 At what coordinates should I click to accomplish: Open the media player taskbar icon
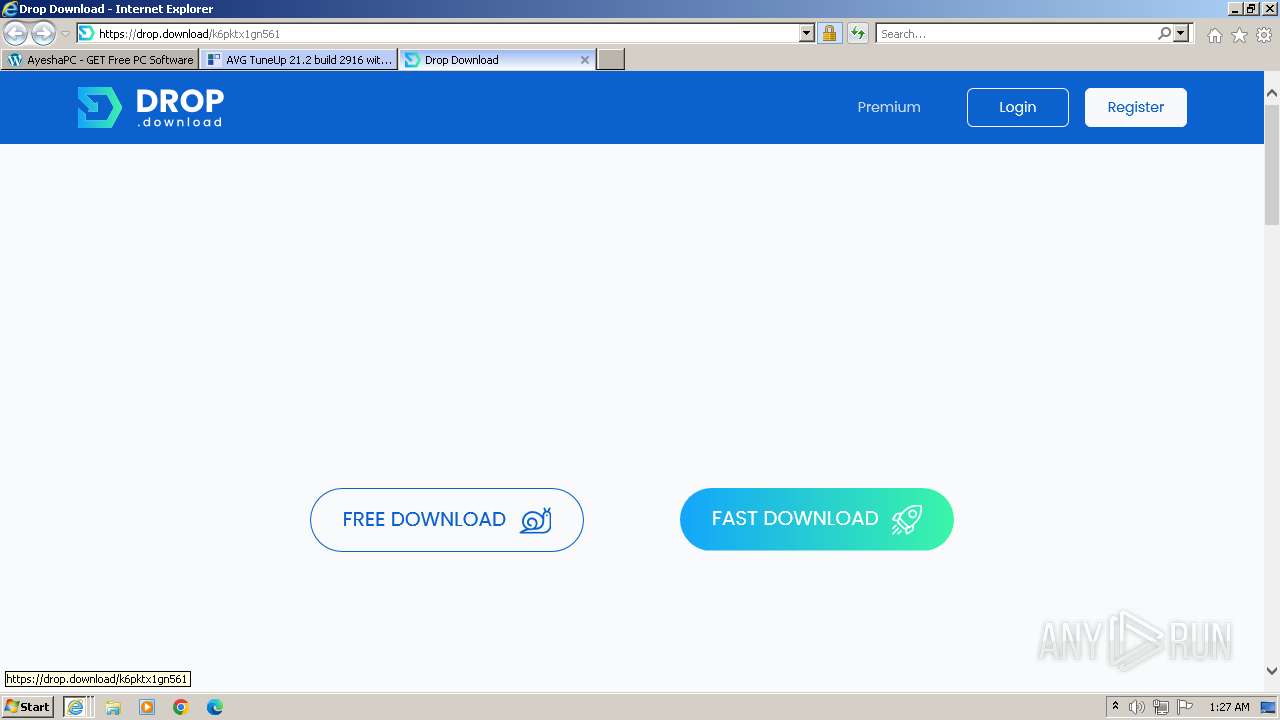[147, 707]
